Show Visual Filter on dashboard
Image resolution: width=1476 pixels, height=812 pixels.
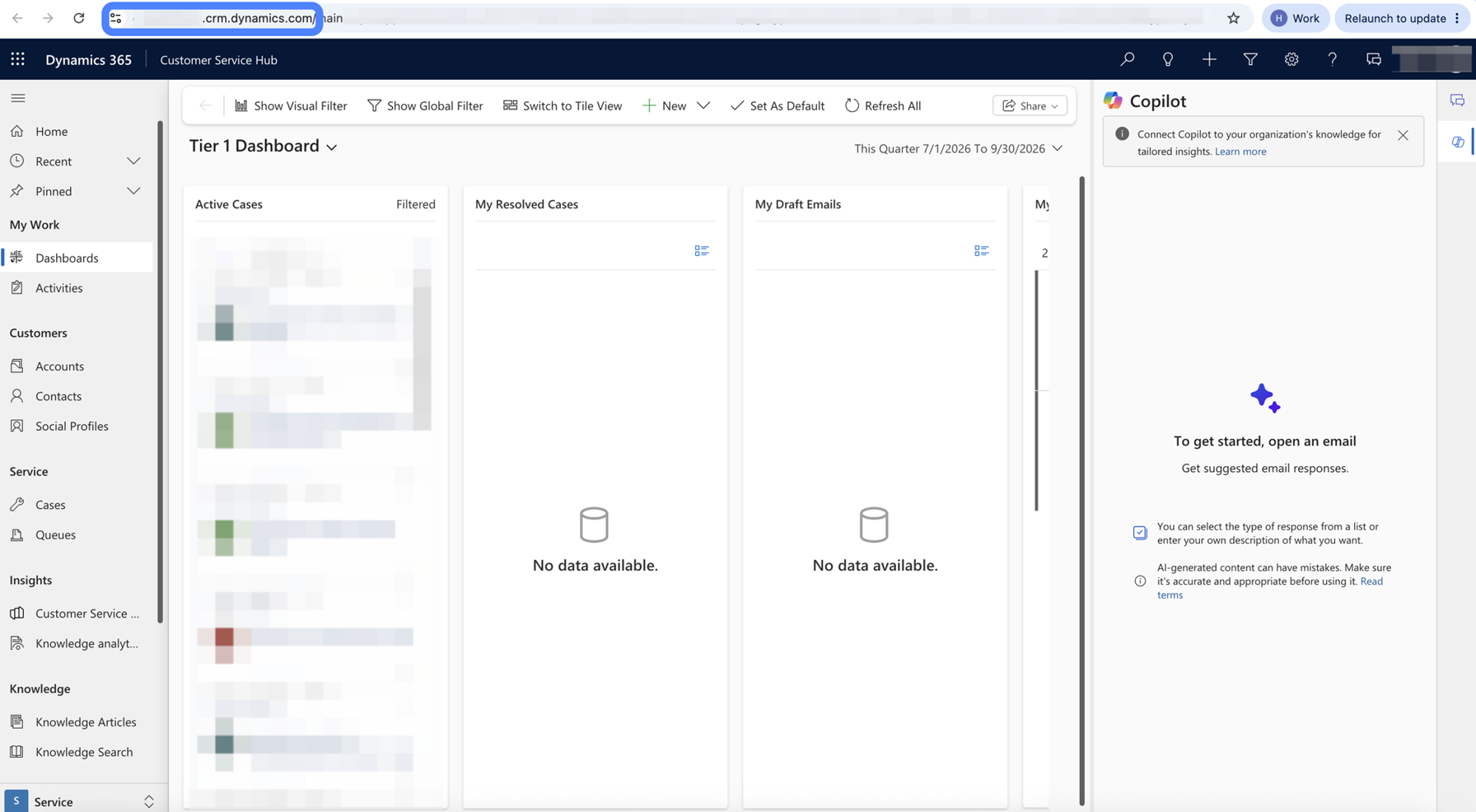click(x=291, y=105)
